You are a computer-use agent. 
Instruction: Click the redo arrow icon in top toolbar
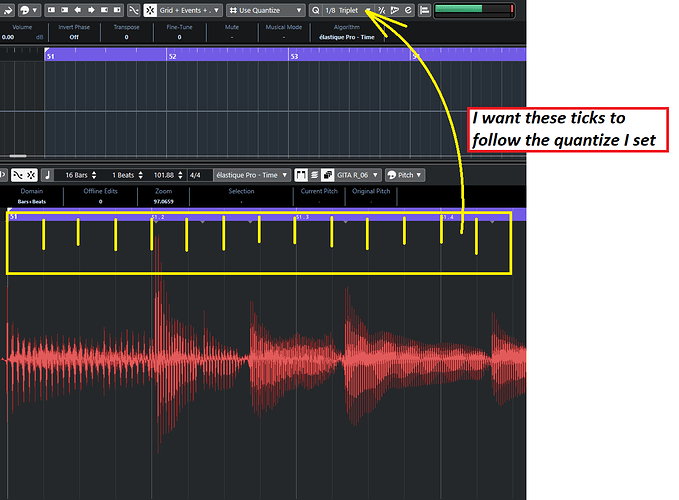pyautogui.click(x=8, y=10)
